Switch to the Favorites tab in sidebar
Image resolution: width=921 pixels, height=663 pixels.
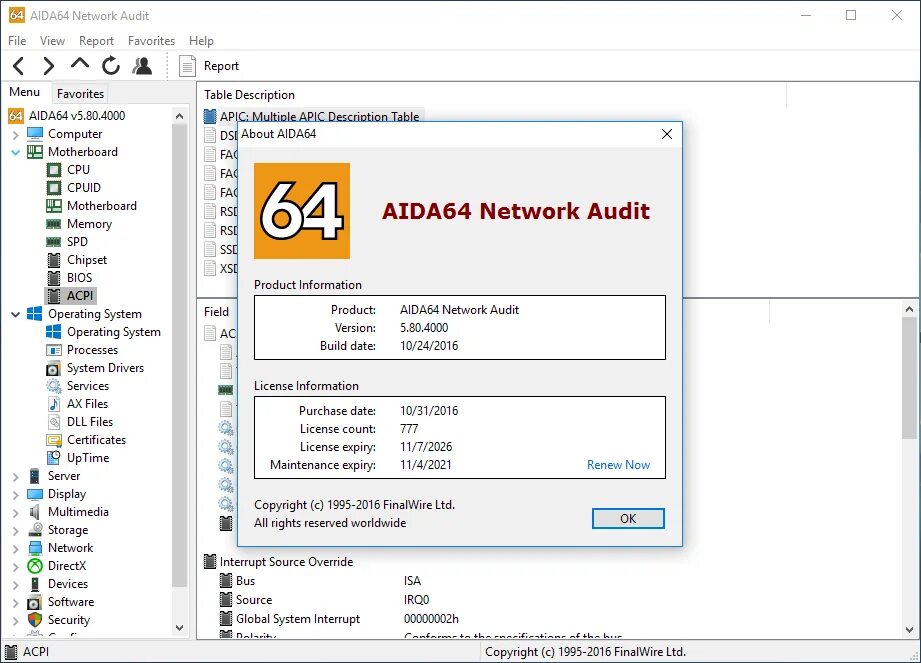point(80,93)
